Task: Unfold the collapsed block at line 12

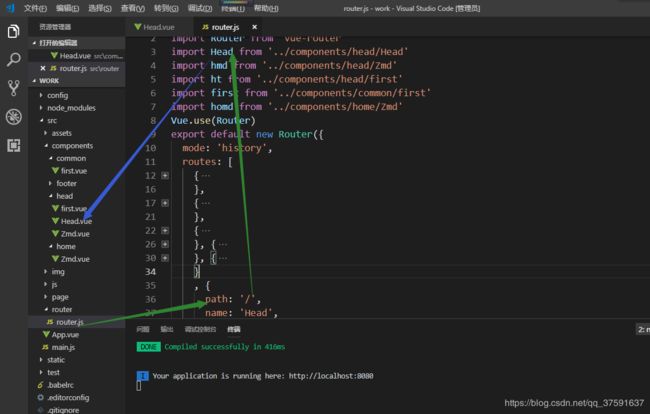Action: pyautogui.click(x=165, y=176)
